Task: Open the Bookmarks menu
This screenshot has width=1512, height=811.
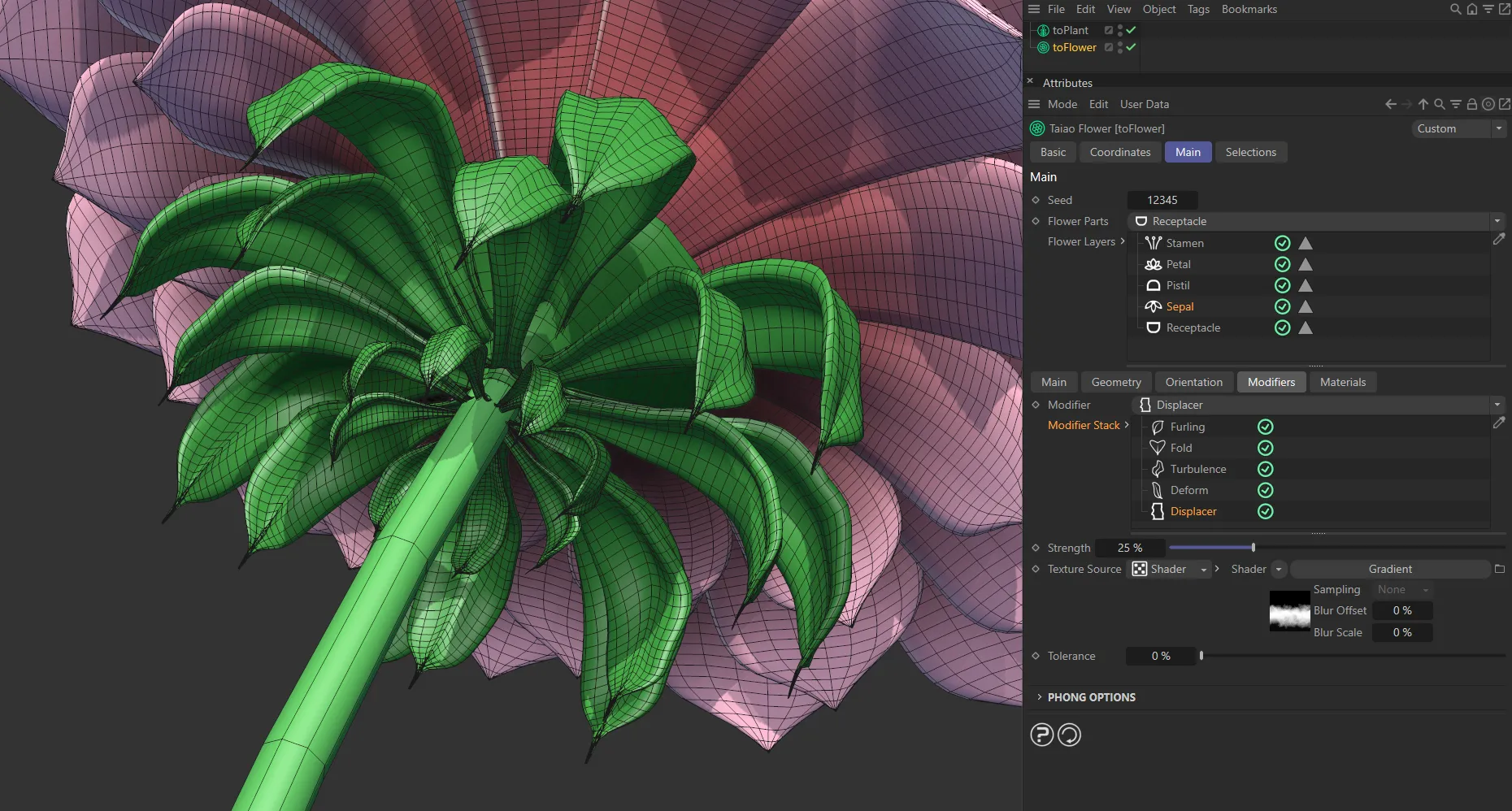Action: pyautogui.click(x=1249, y=9)
